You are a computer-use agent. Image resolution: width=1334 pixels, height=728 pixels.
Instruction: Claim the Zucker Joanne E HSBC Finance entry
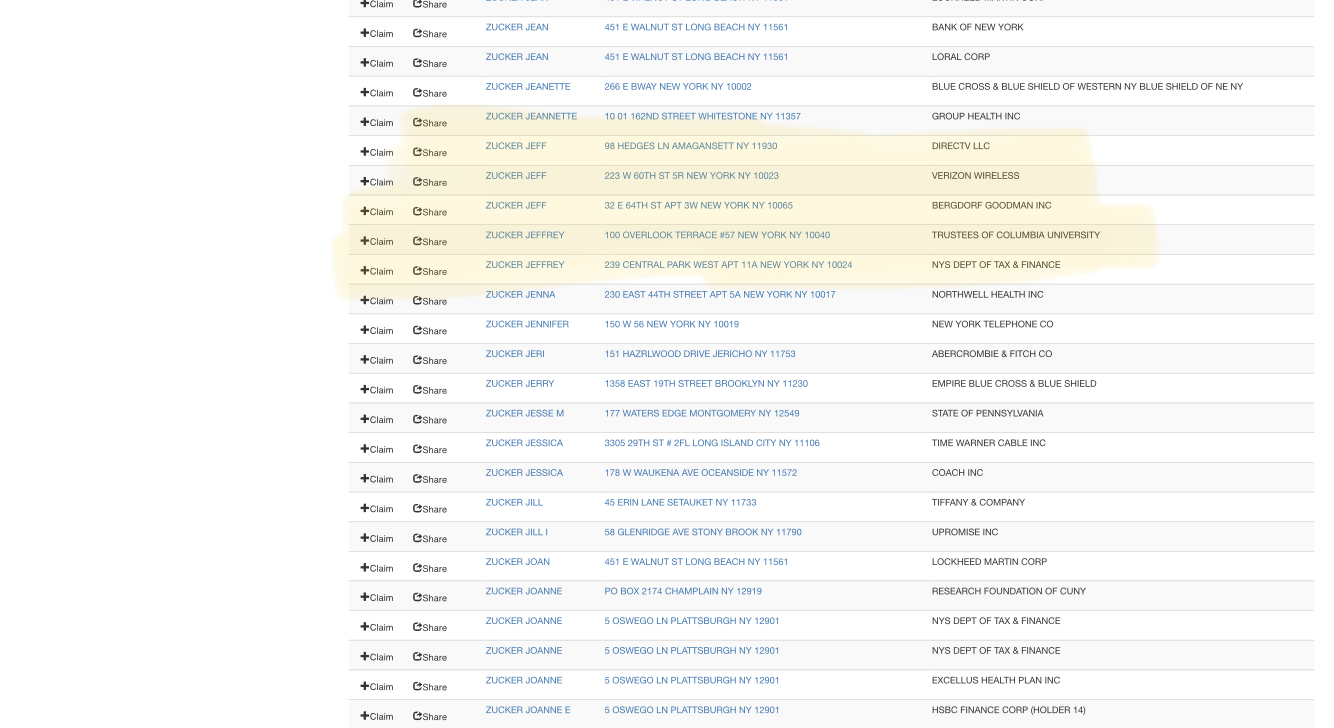coord(377,717)
